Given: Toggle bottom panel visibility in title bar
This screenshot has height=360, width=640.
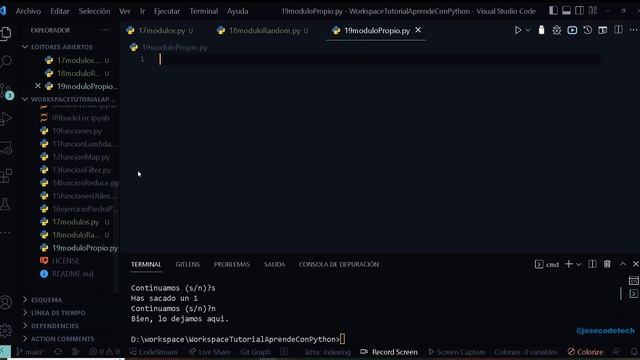Looking at the screenshot, I should [567, 11].
